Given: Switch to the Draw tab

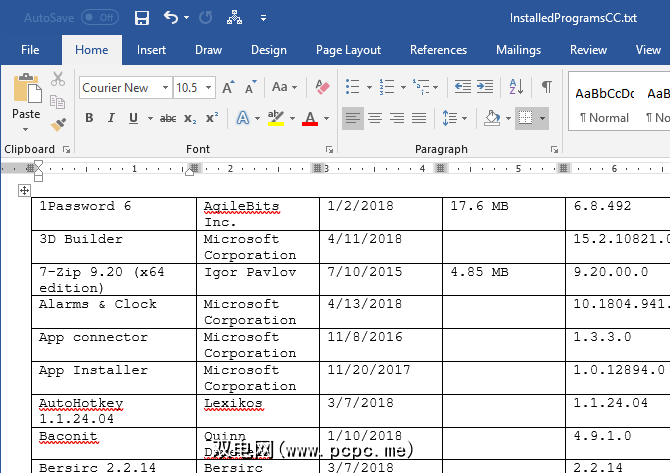Looking at the screenshot, I should click(x=209, y=50).
